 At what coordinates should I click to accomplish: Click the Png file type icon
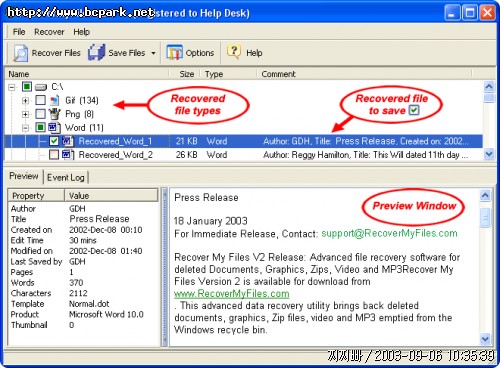click(55, 114)
